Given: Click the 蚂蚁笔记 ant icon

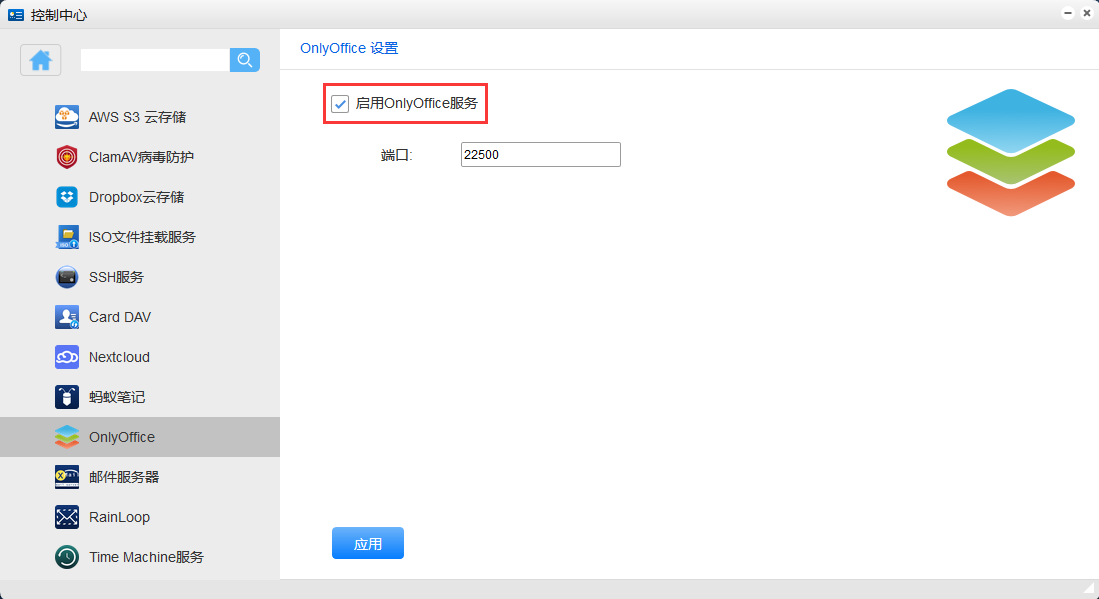Looking at the screenshot, I should [67, 397].
